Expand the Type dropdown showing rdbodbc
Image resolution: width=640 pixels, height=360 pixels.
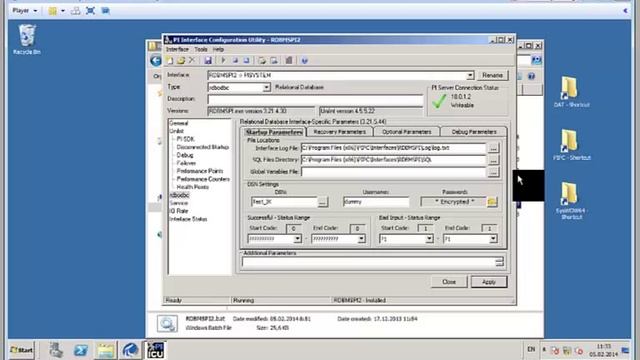pyautogui.click(x=266, y=87)
